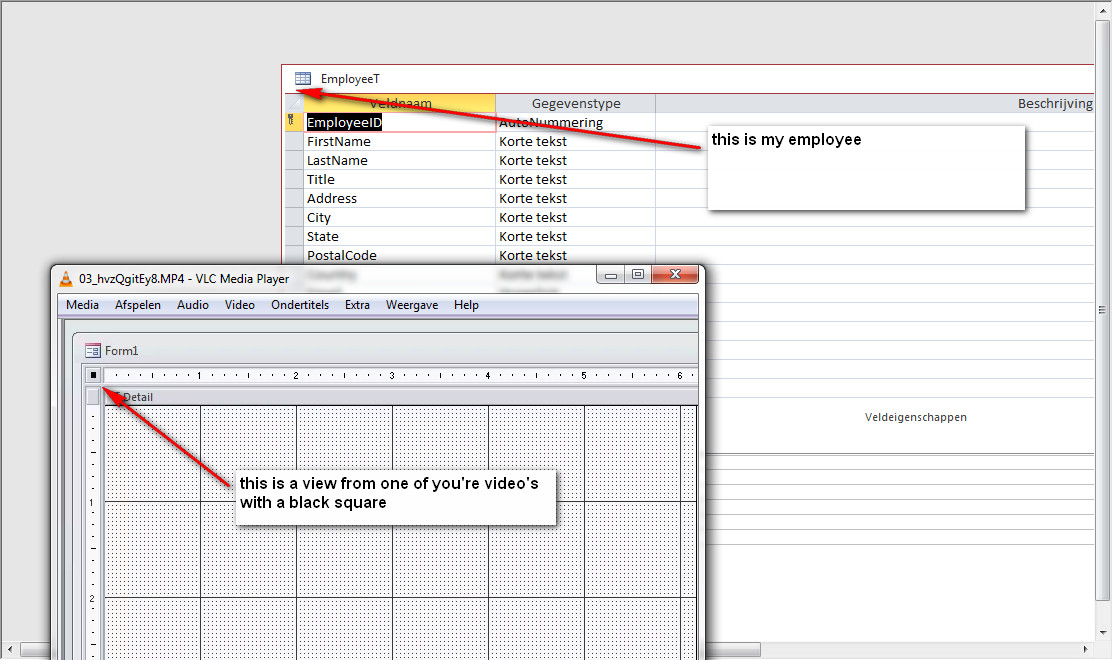Image resolution: width=1113 pixels, height=660 pixels.
Task: Click the primary key icon beside EmployeeID
Action: point(290,121)
